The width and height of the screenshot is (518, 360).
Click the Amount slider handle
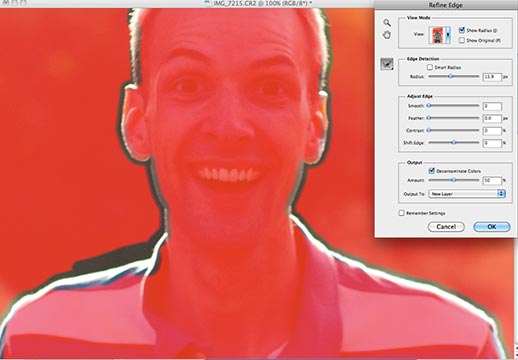[x=454, y=180]
